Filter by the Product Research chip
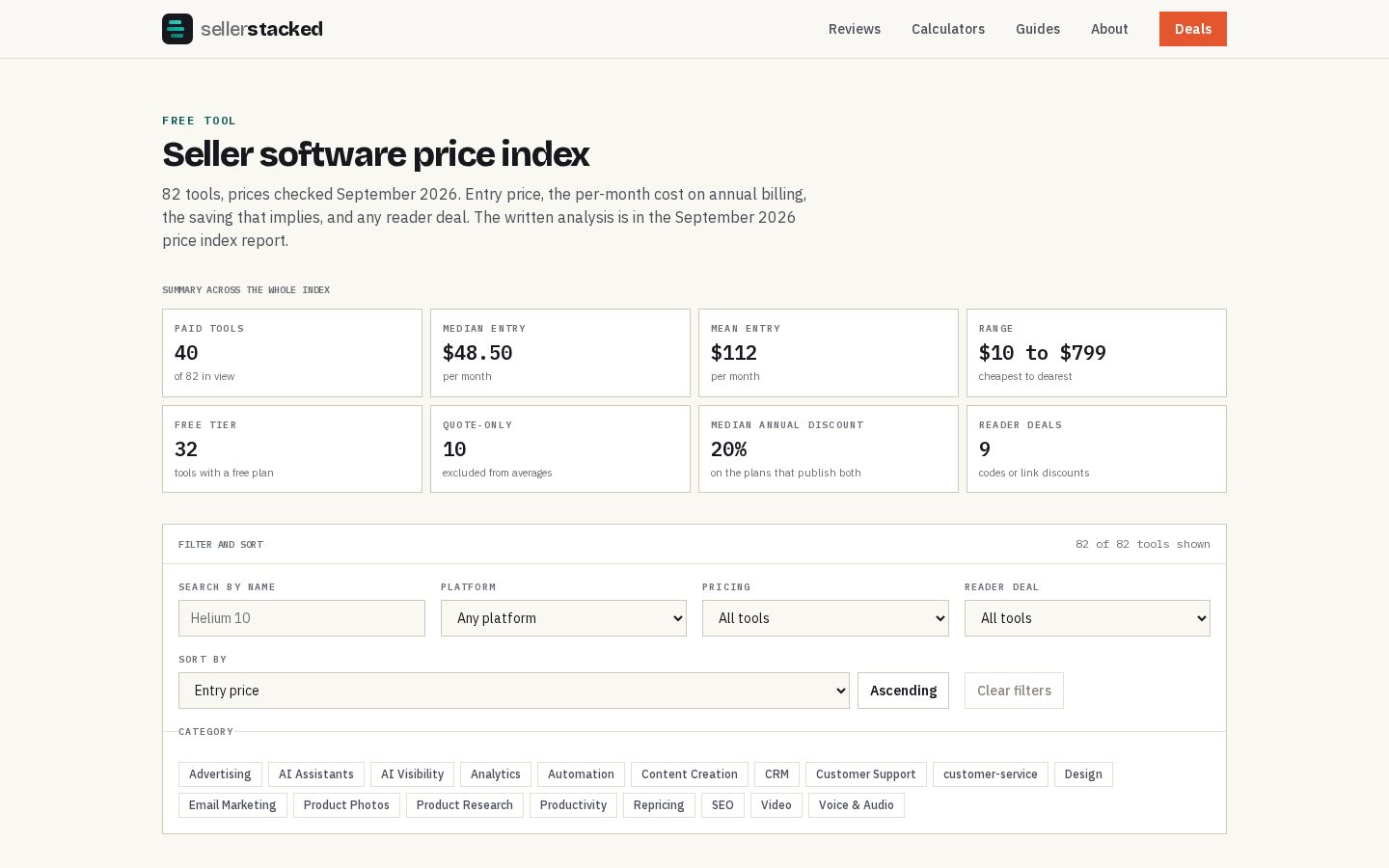Image resolution: width=1389 pixels, height=868 pixels. 465,805
